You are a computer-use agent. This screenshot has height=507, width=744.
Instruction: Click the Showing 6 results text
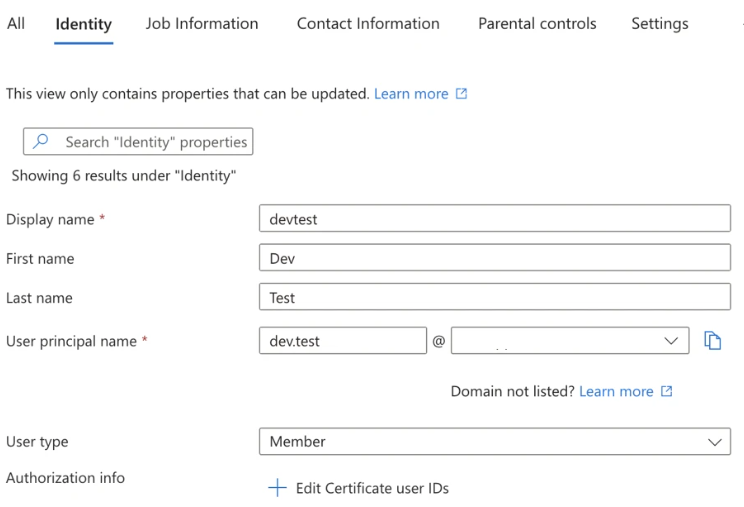pos(124,175)
